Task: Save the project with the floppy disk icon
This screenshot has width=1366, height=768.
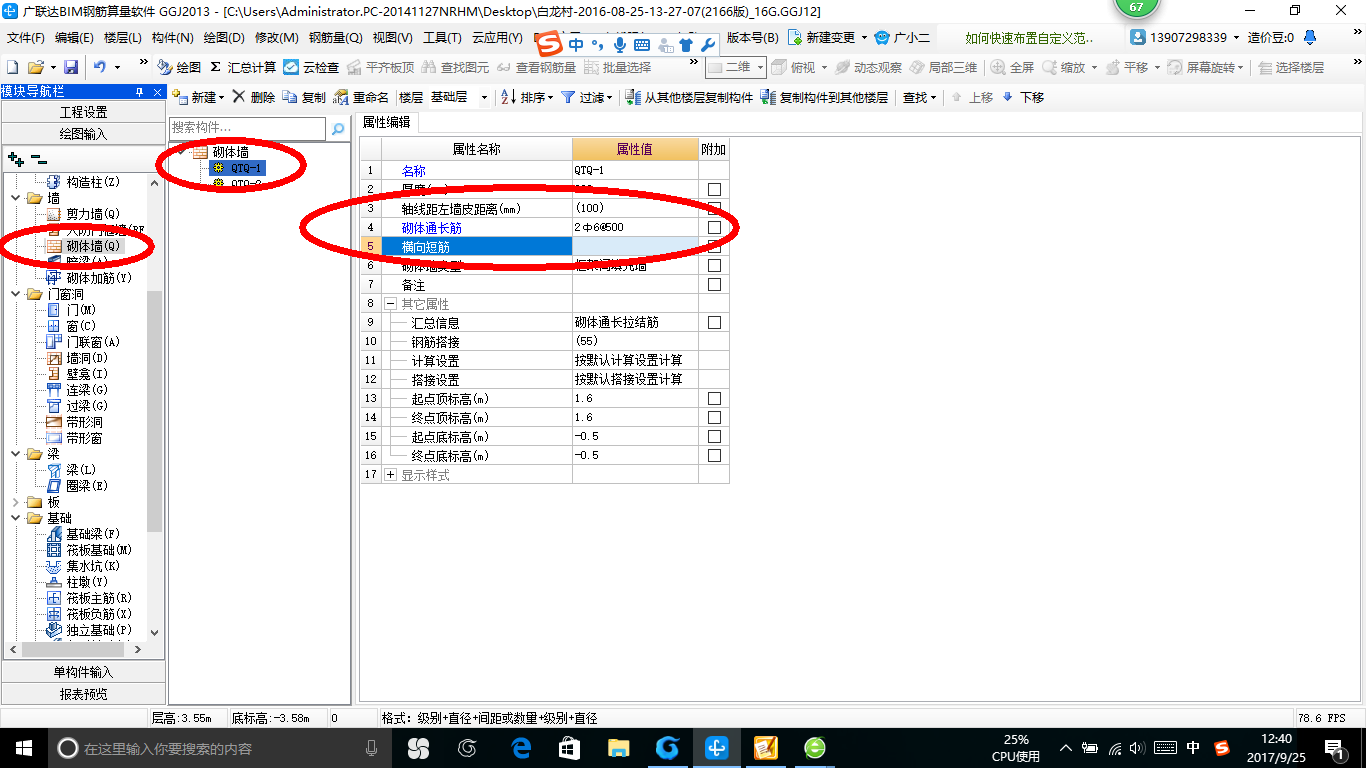Action: [x=71, y=67]
